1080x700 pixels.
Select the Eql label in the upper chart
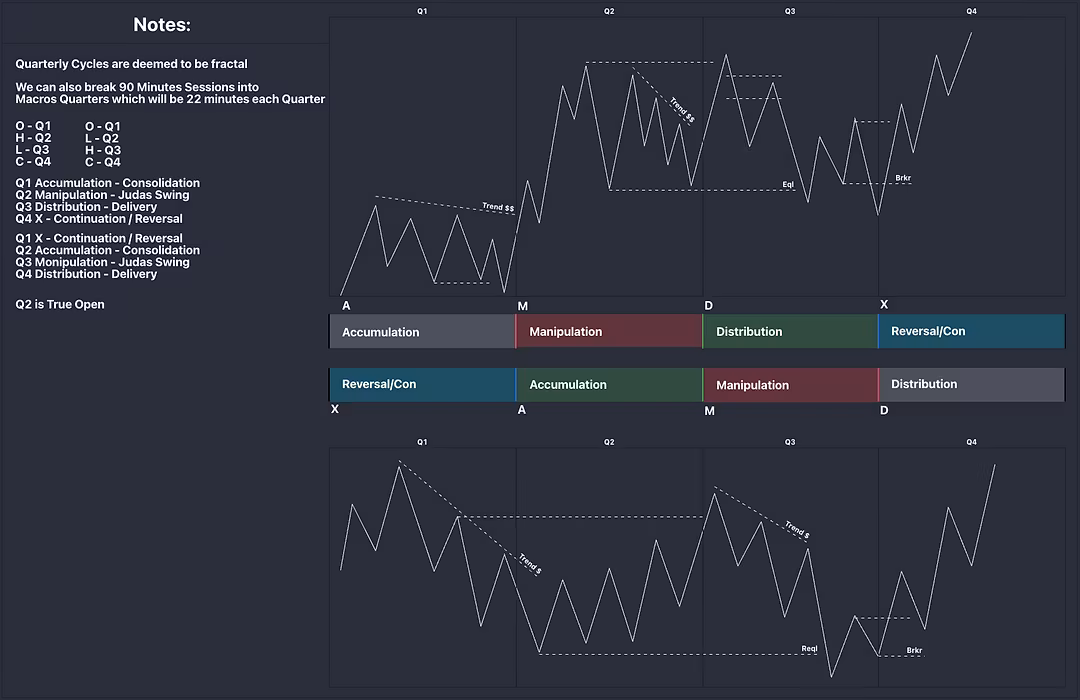click(x=788, y=185)
